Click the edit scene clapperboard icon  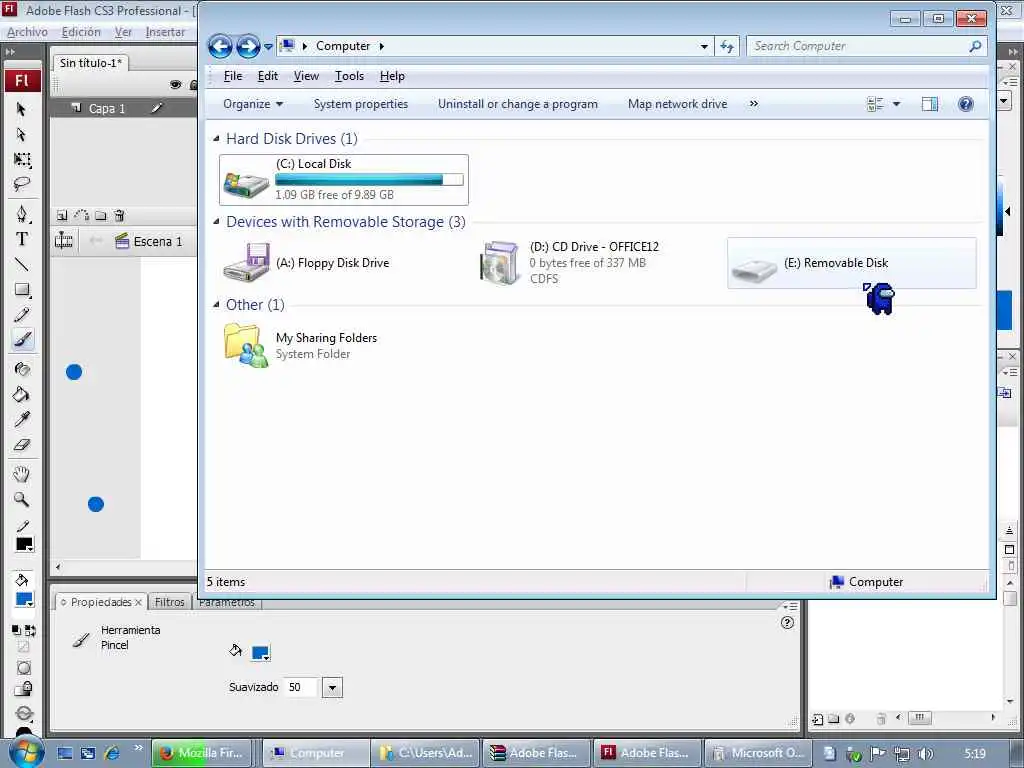121,241
